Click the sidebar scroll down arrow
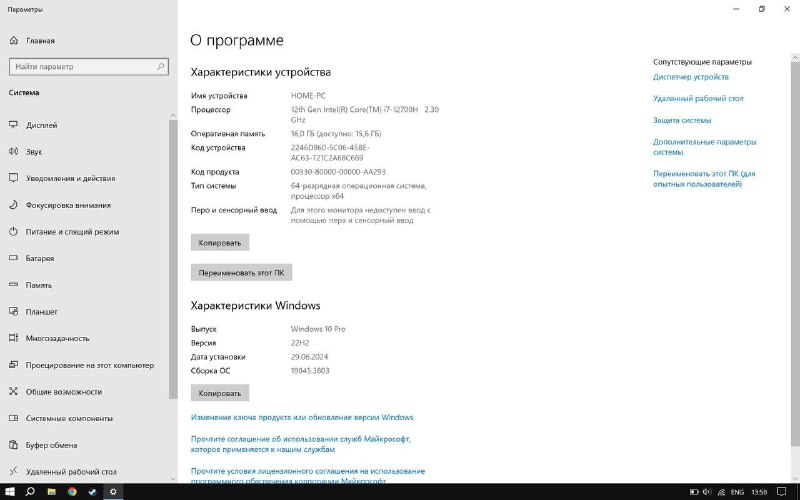Screen dimensions: 800x500 (173, 479)
